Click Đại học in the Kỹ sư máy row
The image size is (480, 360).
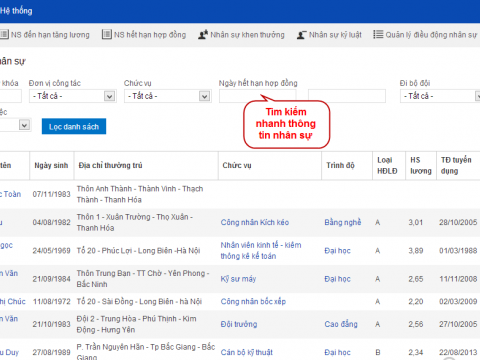[x=337, y=279]
